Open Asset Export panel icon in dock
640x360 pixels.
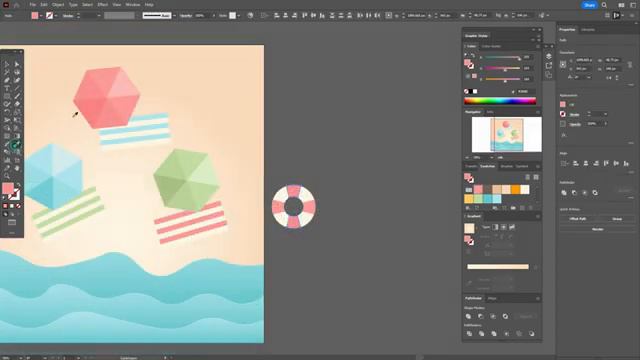pos(549,65)
